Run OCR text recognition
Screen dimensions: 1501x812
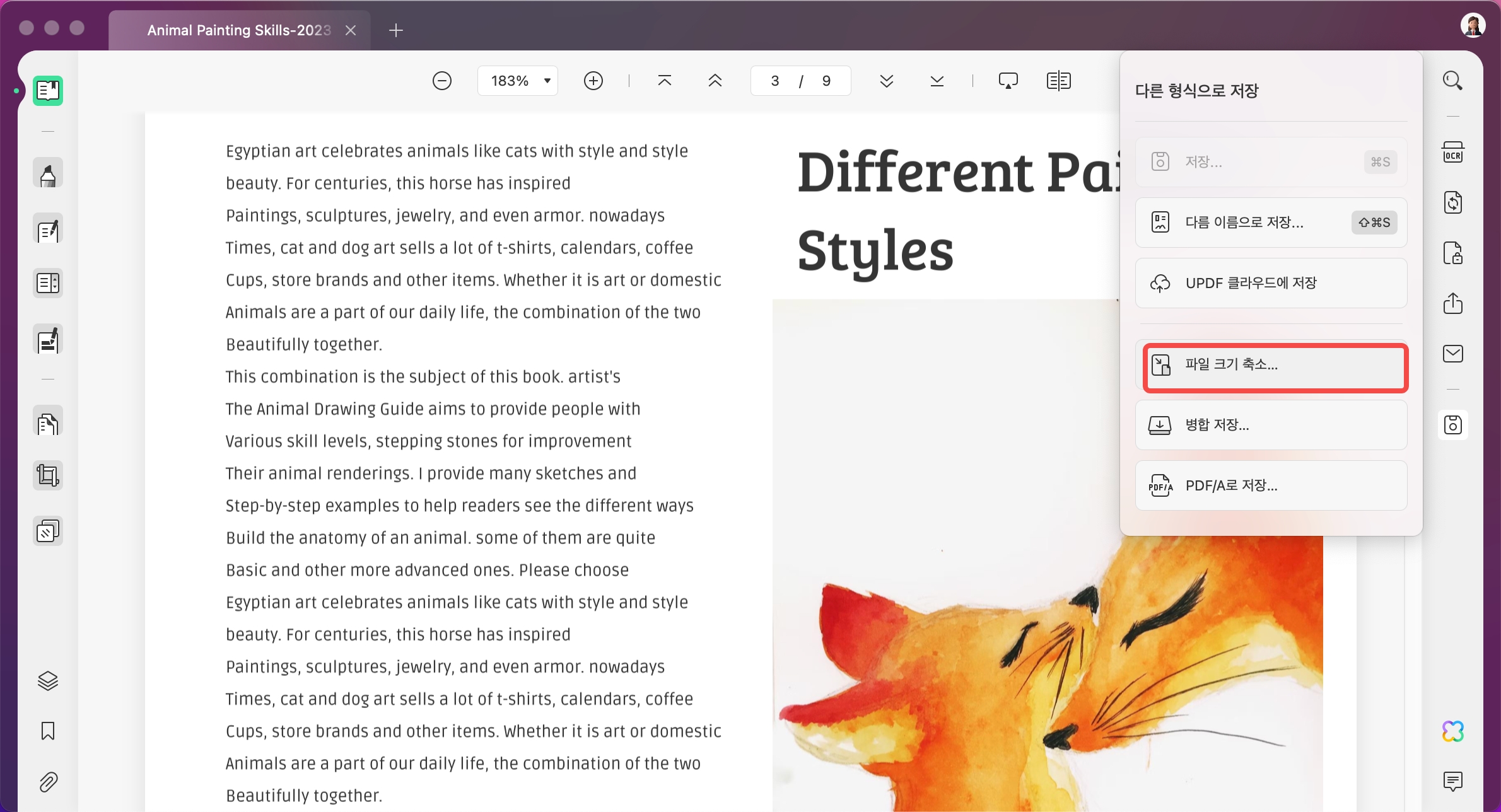click(1453, 153)
